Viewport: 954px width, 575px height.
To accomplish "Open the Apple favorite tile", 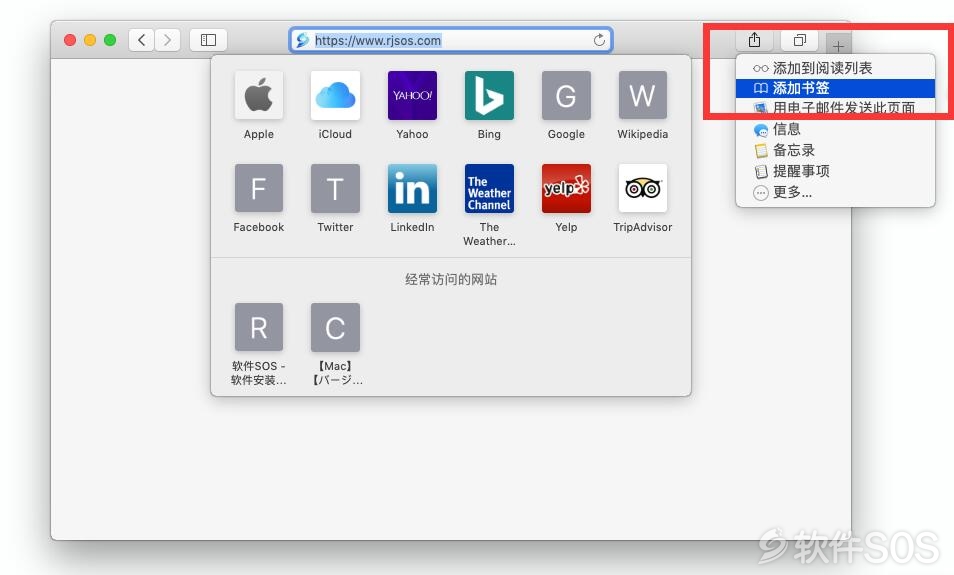I will (259, 96).
